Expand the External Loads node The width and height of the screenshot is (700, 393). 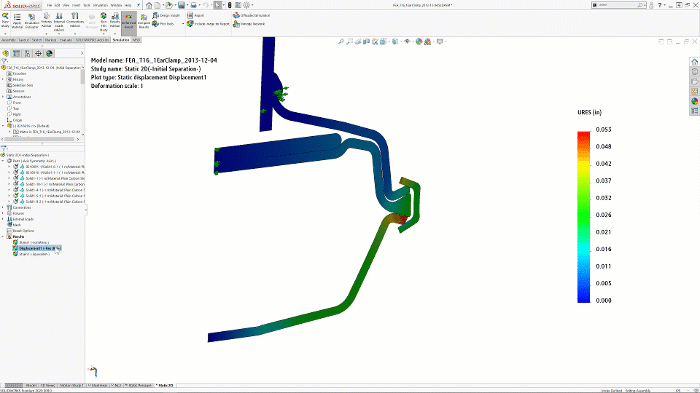pos(3,219)
